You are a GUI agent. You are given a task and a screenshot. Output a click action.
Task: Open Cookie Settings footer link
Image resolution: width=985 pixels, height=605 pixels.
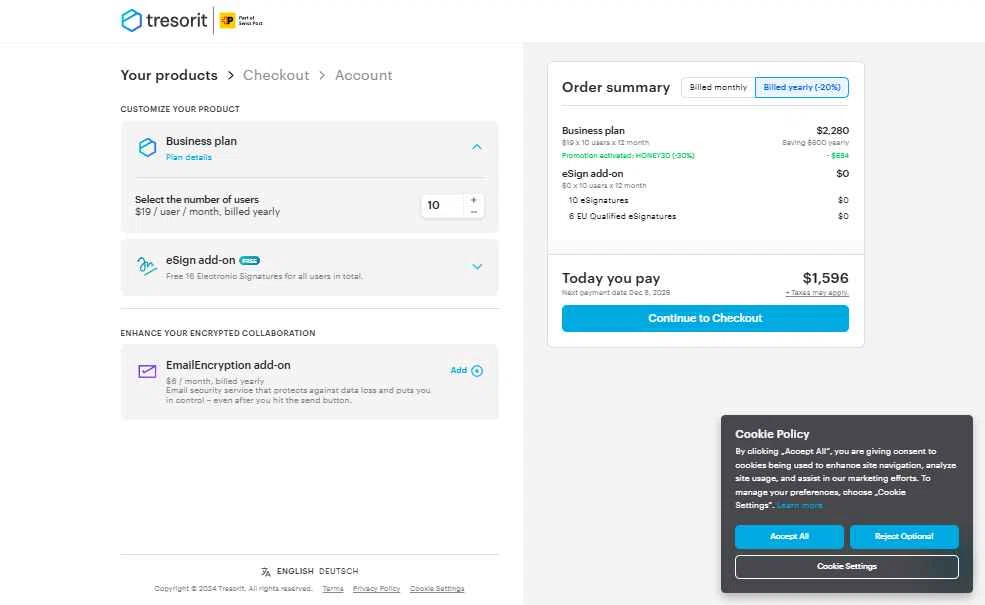[x=437, y=589]
